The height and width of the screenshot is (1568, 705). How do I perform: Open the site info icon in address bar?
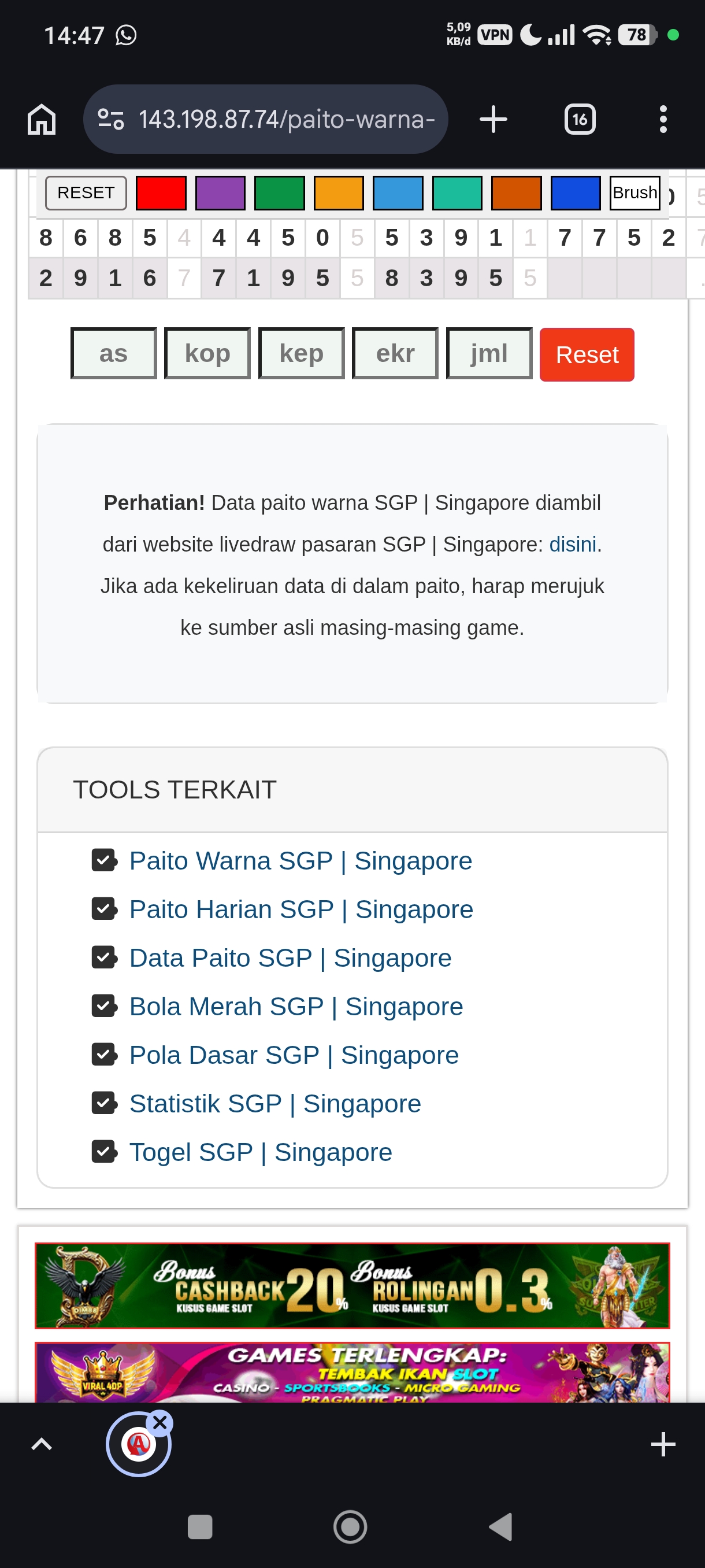(x=112, y=119)
